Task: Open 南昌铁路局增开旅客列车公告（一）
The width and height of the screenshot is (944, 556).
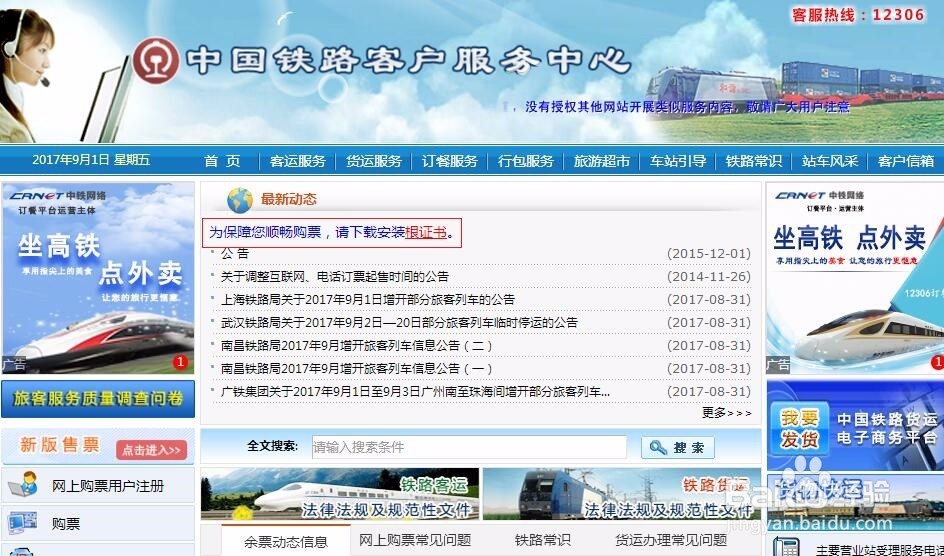Action: click(x=356, y=368)
